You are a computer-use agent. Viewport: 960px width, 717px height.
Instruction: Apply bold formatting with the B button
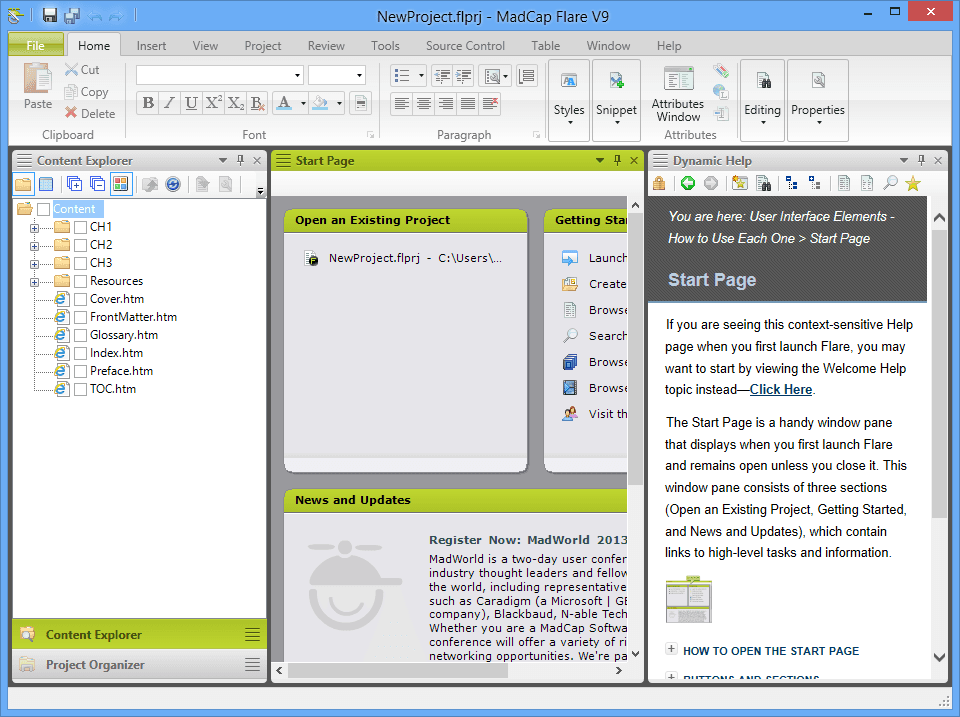pos(148,103)
